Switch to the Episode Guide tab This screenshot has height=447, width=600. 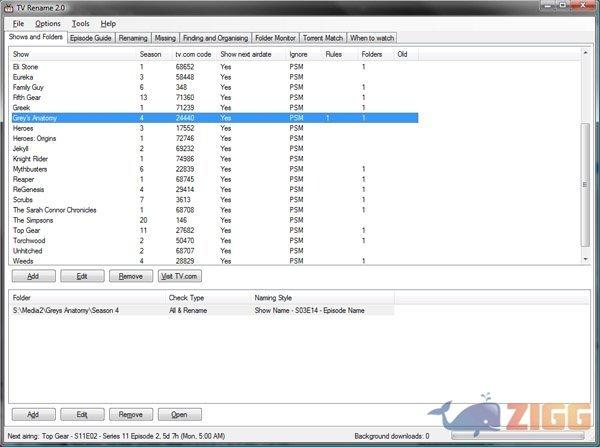pos(90,38)
